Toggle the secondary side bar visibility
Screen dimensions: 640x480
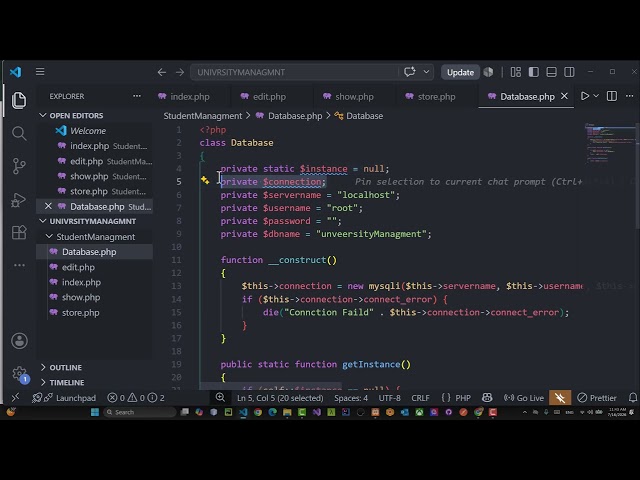[x=569, y=72]
